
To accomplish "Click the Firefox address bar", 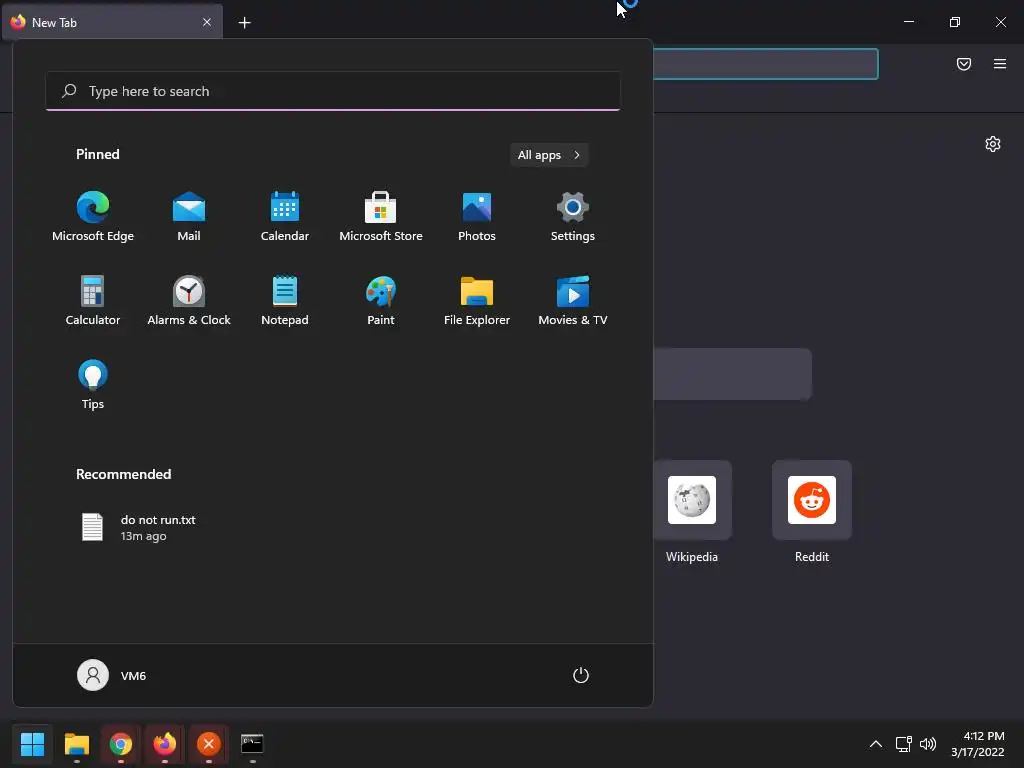I will [765, 64].
